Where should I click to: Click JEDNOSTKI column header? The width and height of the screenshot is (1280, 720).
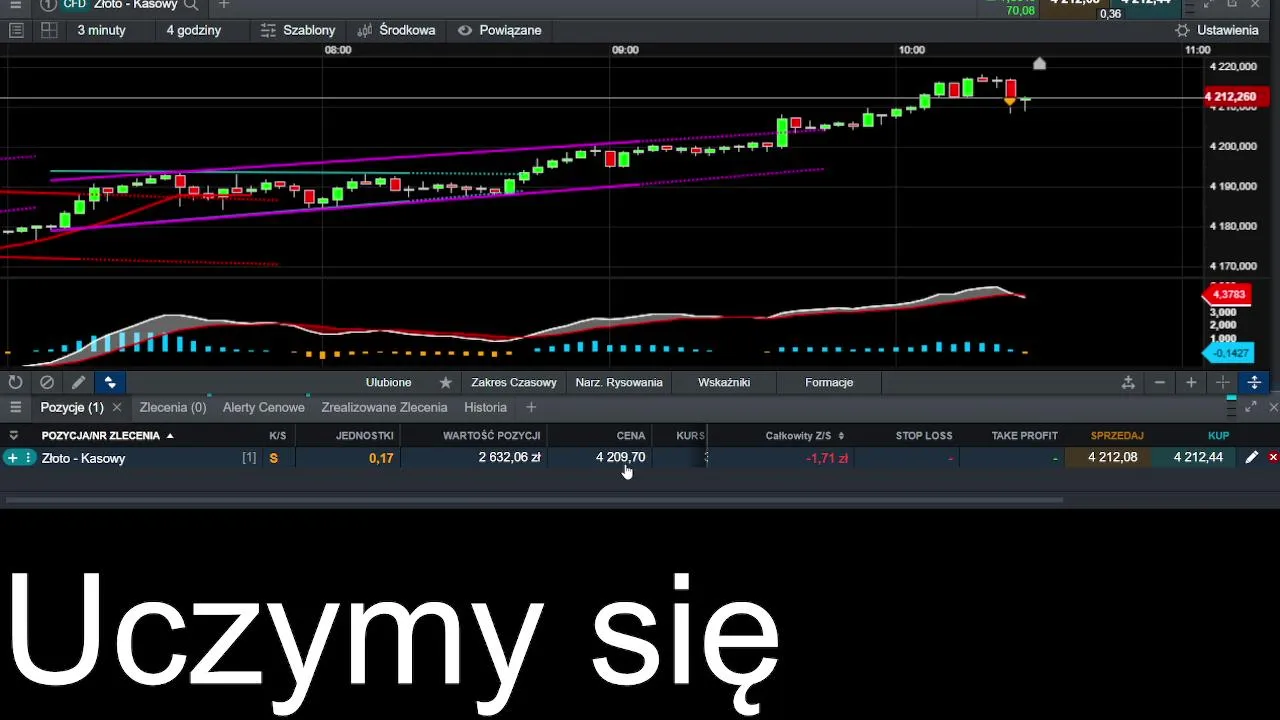(365, 435)
